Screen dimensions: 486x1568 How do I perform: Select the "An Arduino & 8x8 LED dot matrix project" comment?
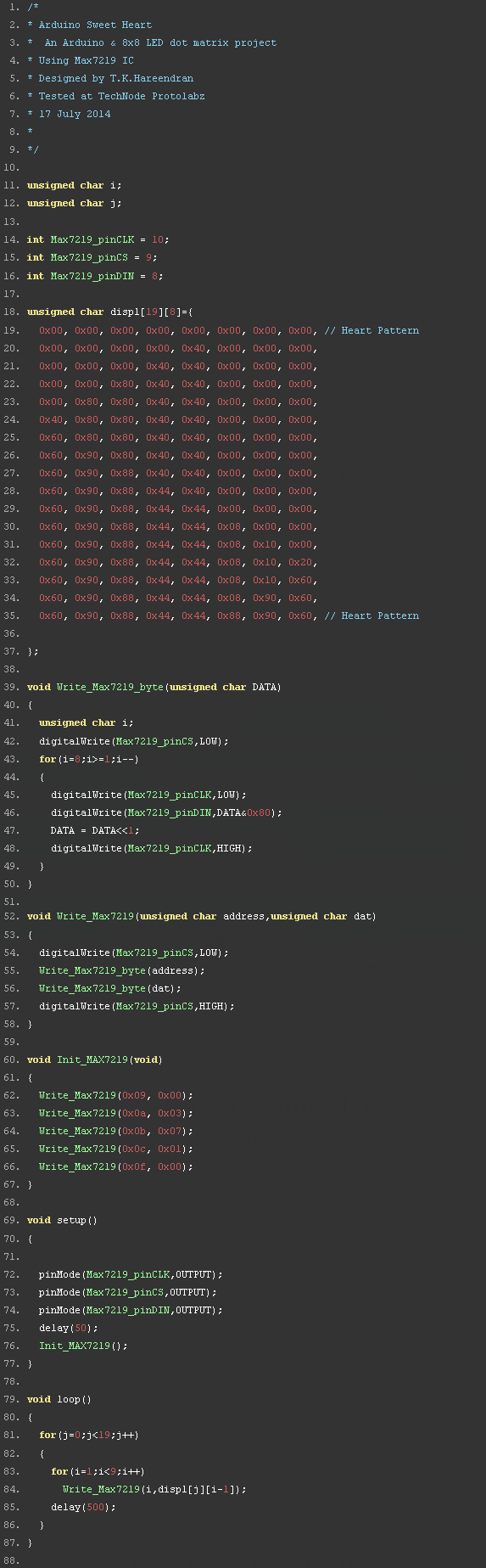pos(160,42)
